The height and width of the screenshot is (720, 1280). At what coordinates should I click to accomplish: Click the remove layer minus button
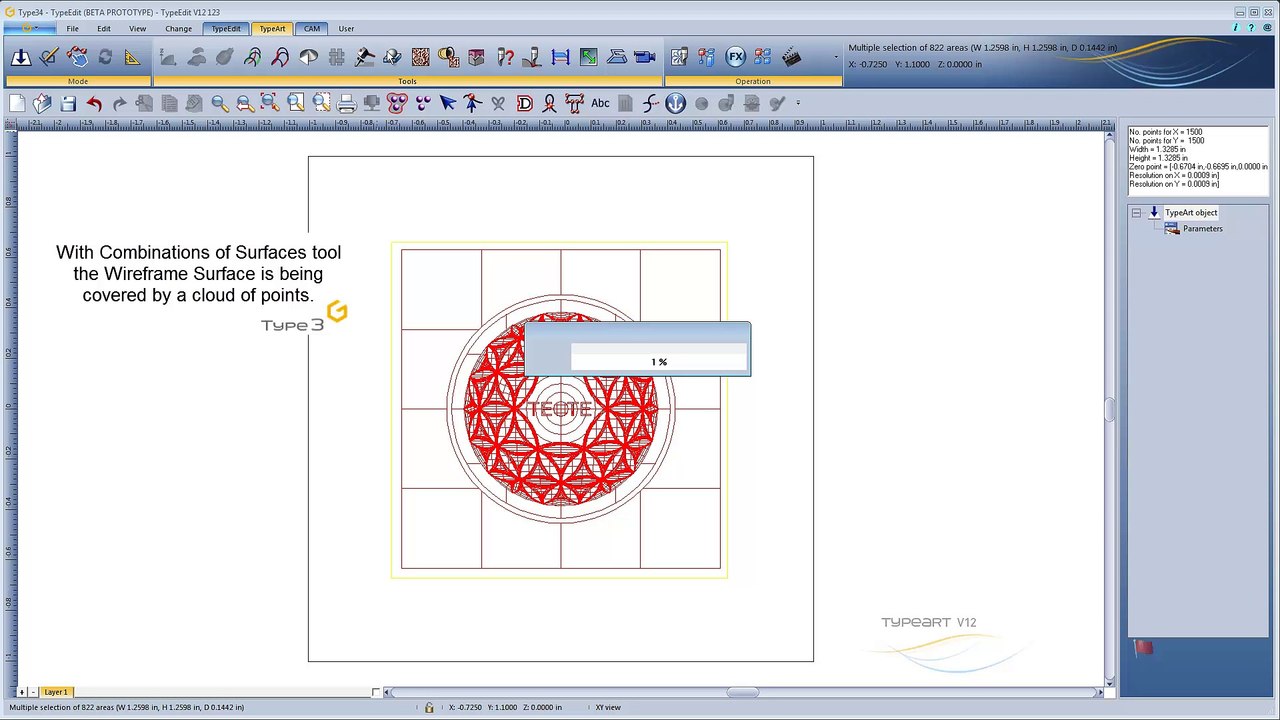pyautogui.click(x=33, y=692)
